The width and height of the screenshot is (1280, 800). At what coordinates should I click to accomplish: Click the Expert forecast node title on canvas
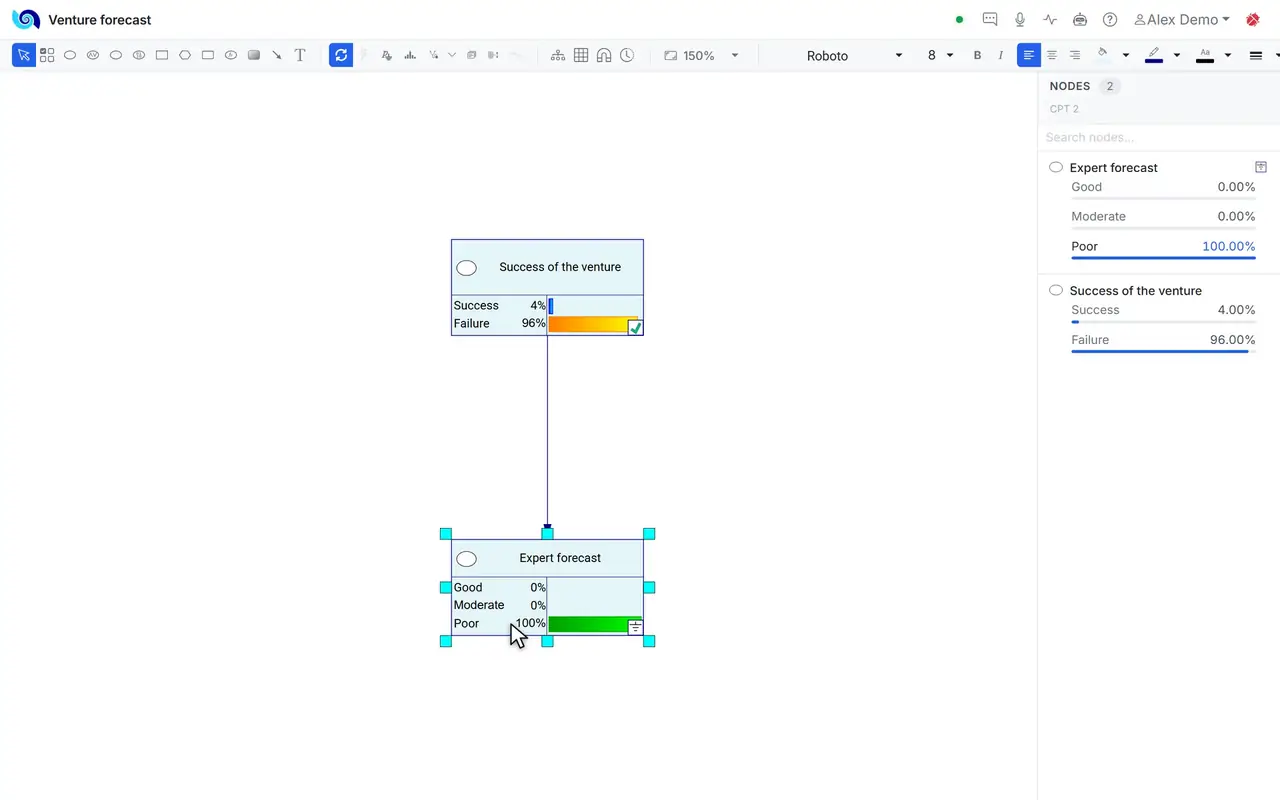[x=560, y=558]
